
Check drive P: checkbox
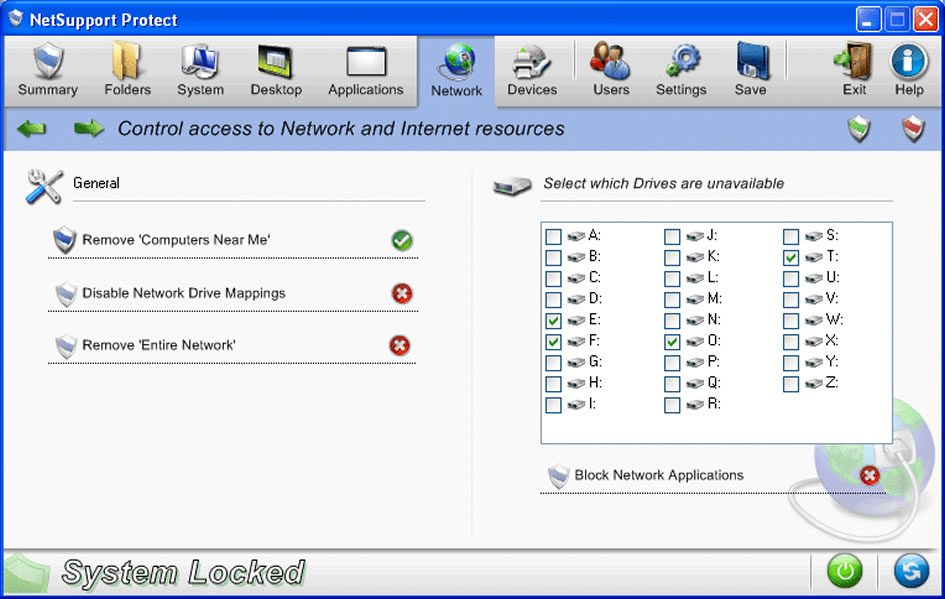(x=672, y=363)
